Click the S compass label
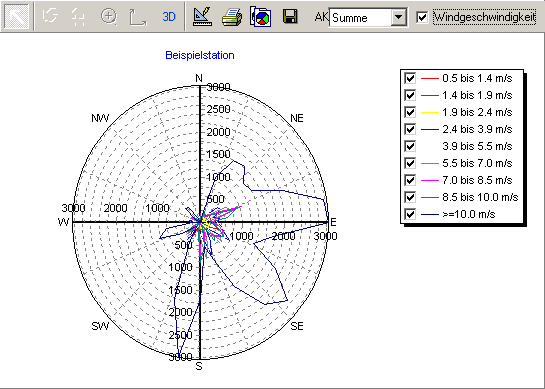 (x=199, y=366)
